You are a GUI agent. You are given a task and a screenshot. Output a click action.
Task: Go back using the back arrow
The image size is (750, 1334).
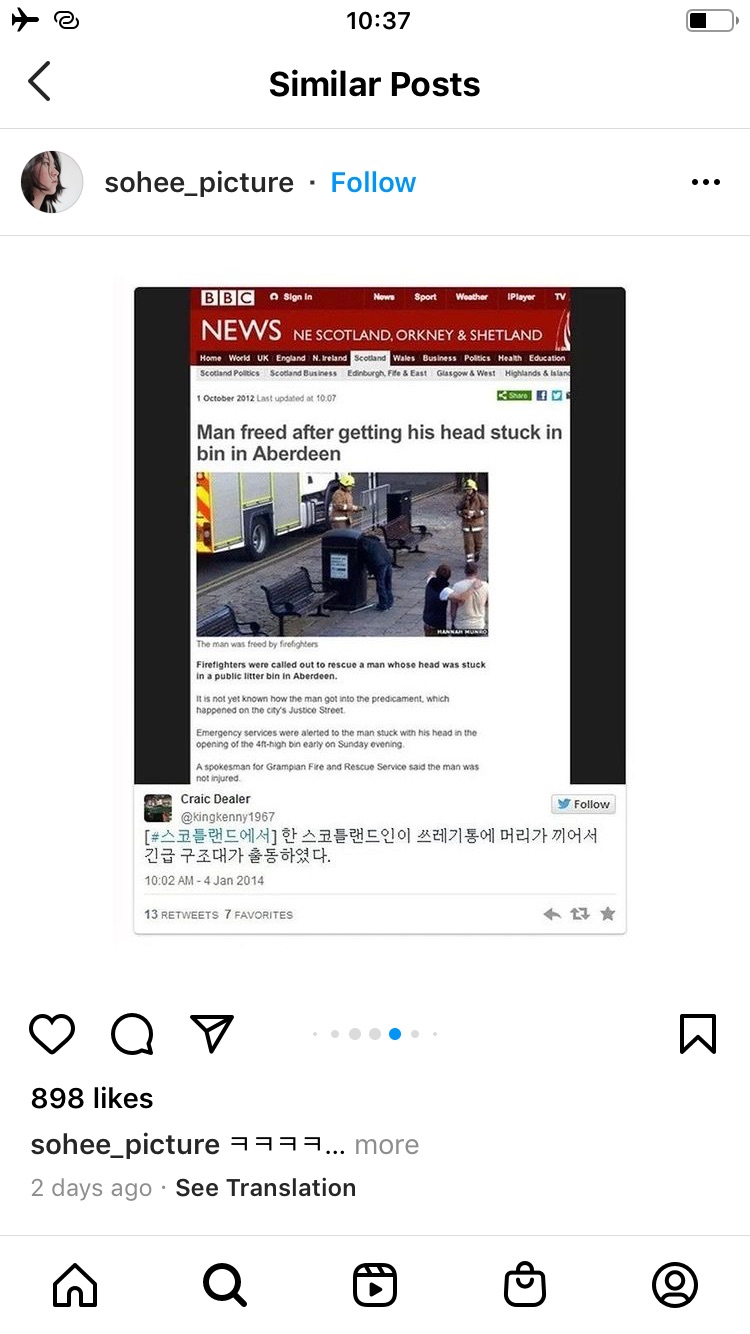click(39, 82)
